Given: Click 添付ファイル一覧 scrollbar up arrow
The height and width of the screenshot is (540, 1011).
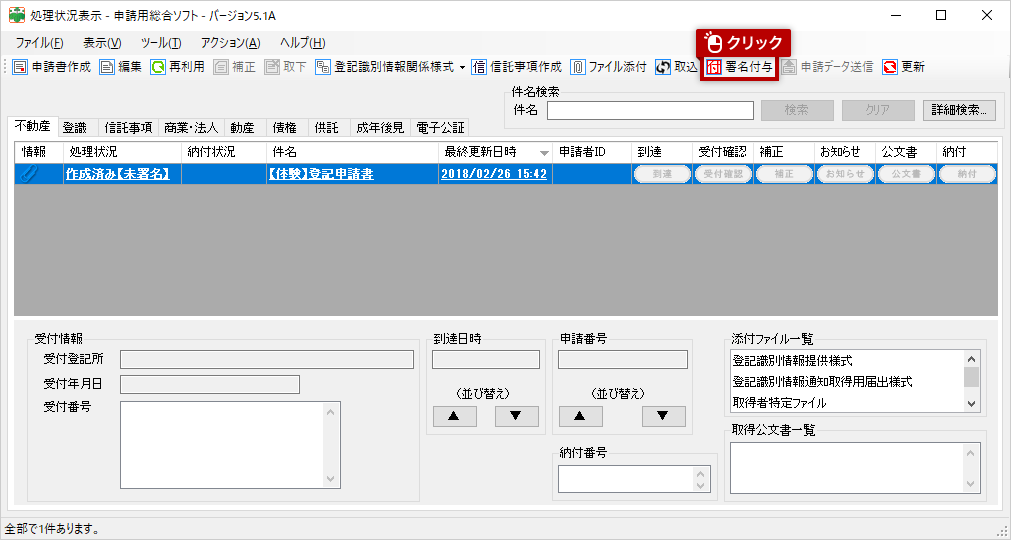Looking at the screenshot, I should (972, 359).
